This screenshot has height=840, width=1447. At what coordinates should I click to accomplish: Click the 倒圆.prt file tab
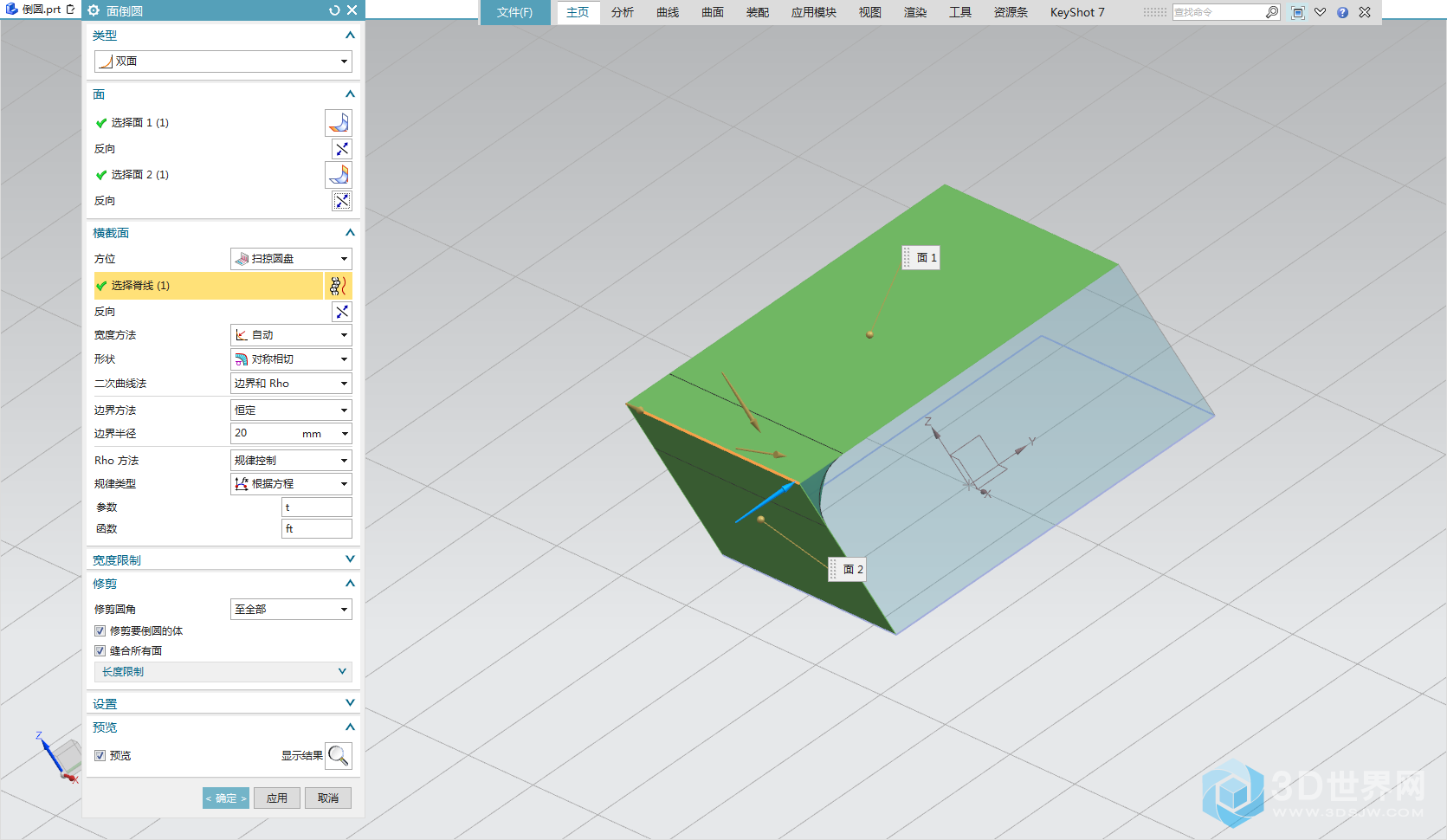click(41, 10)
